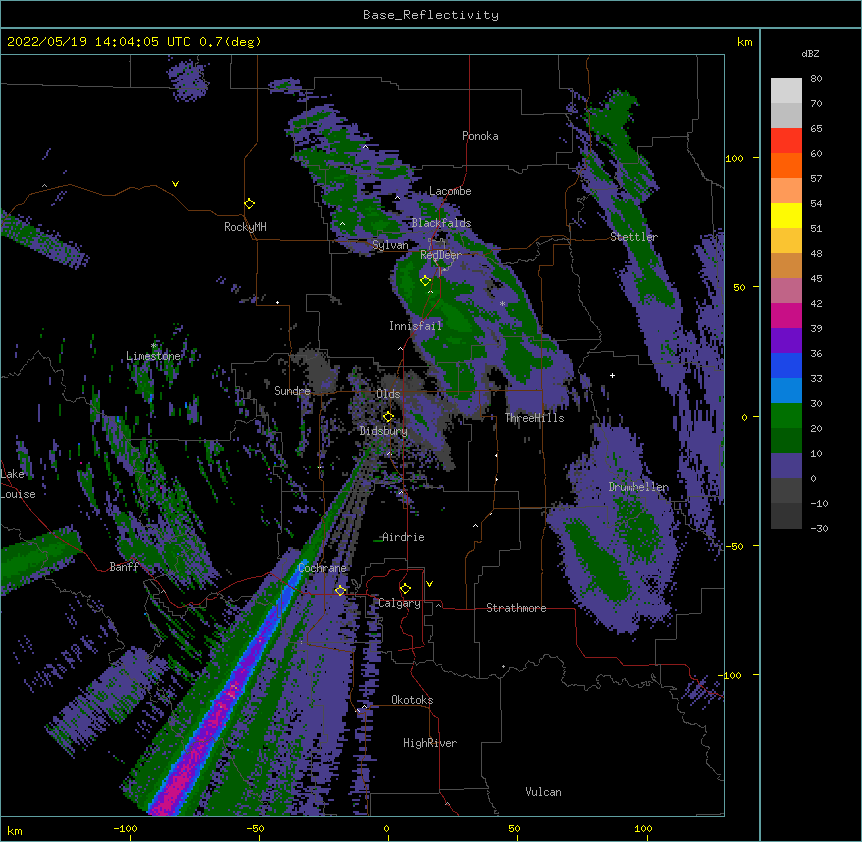Click the Didsbury town label
Image resolution: width=862 pixels, height=842 pixels.
pos(384,431)
